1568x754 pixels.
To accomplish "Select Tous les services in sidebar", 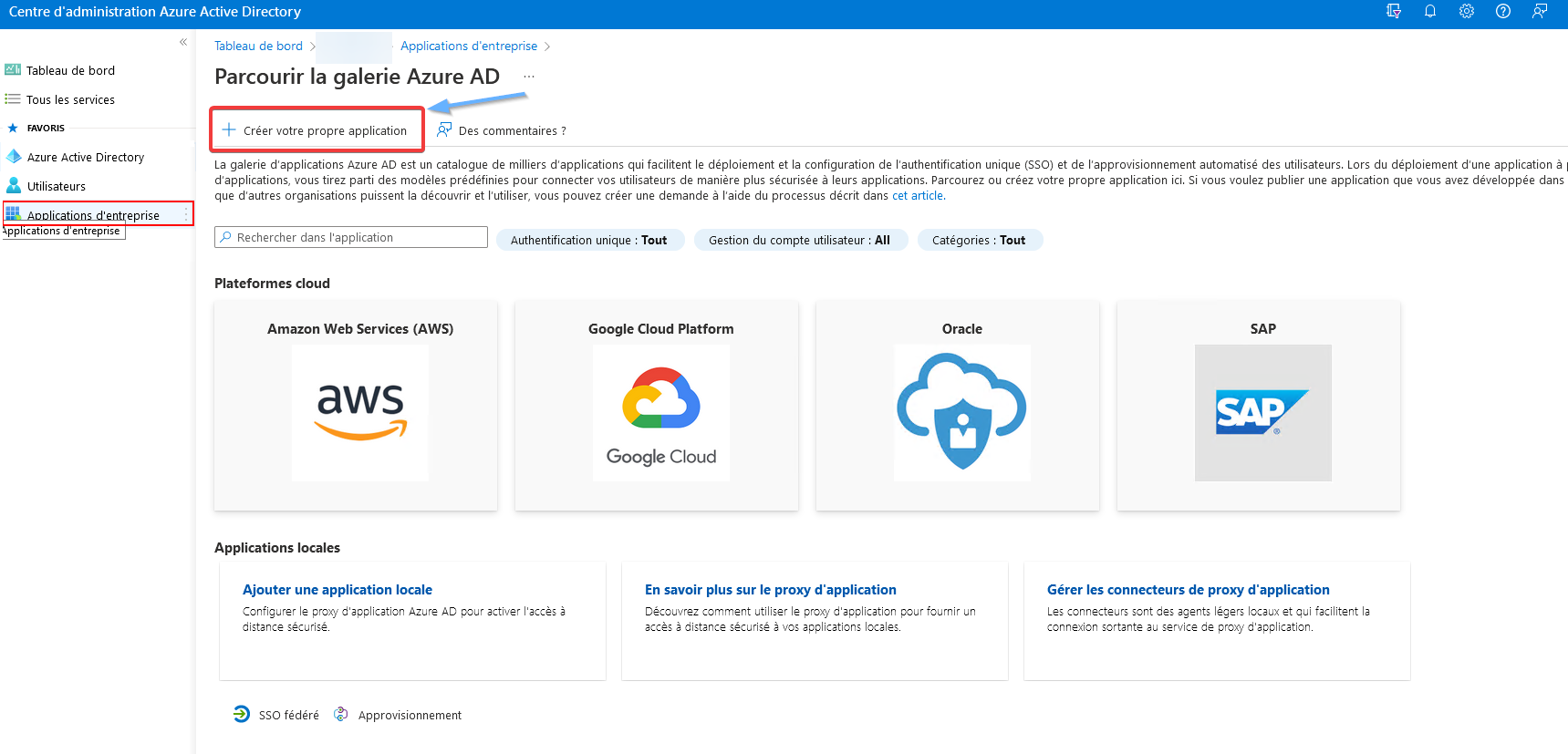I will click(70, 100).
